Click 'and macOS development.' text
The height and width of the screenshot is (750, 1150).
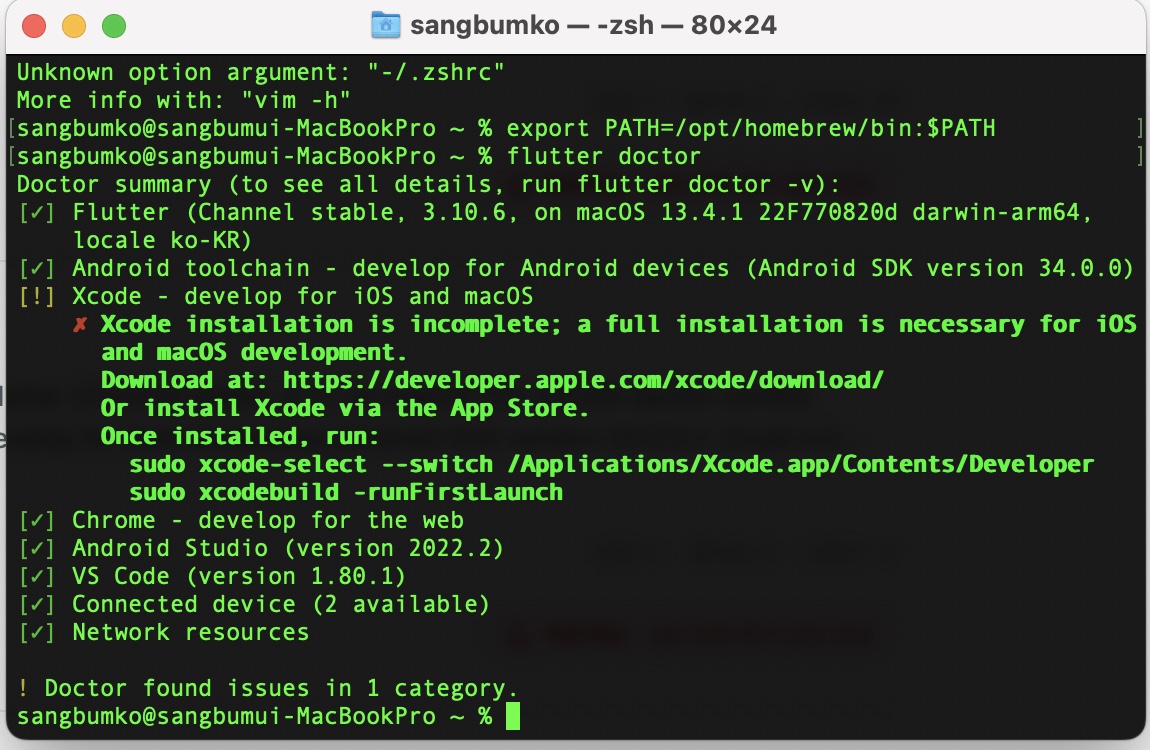tap(253, 352)
